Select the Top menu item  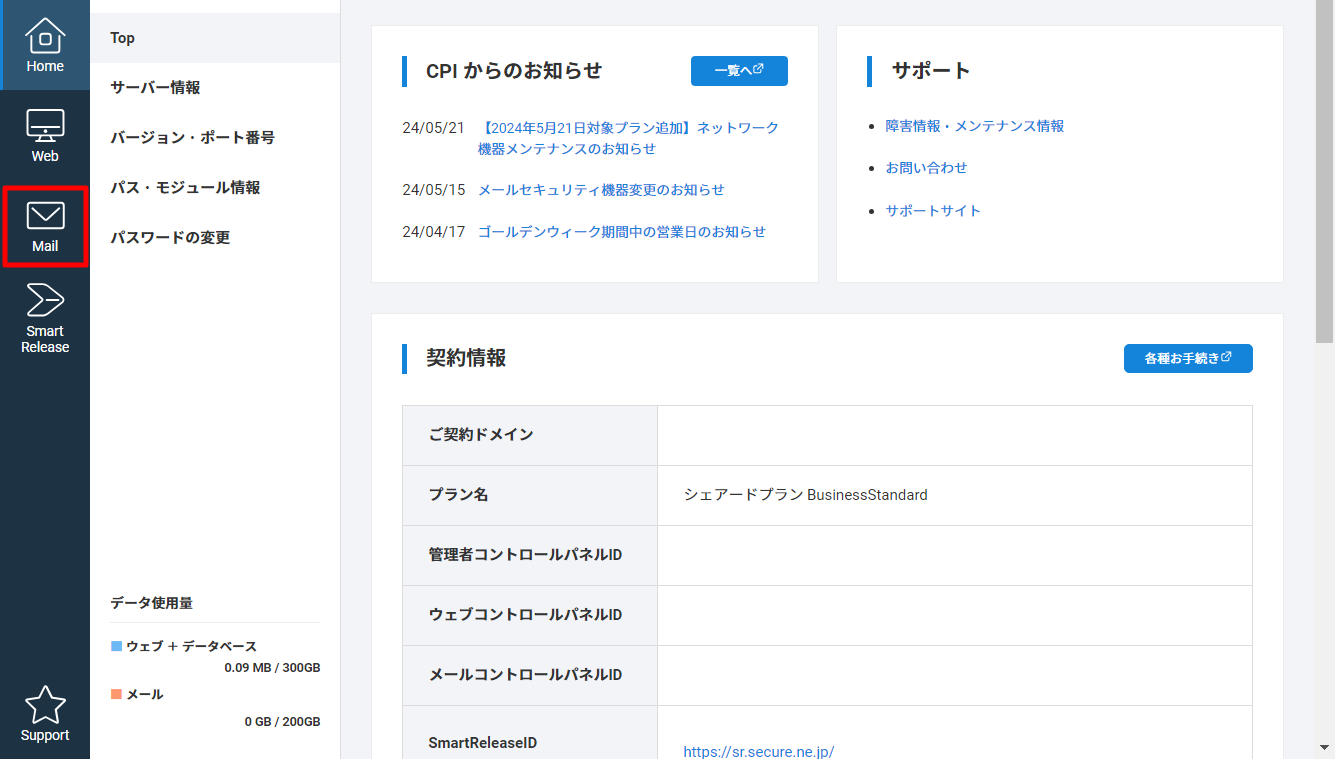pyautogui.click(x=123, y=38)
